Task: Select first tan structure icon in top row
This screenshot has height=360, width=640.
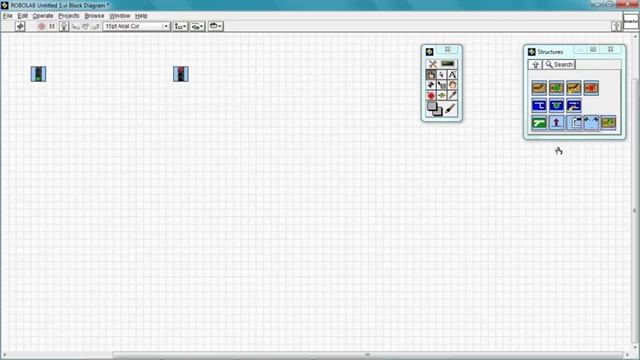Action: [539, 88]
